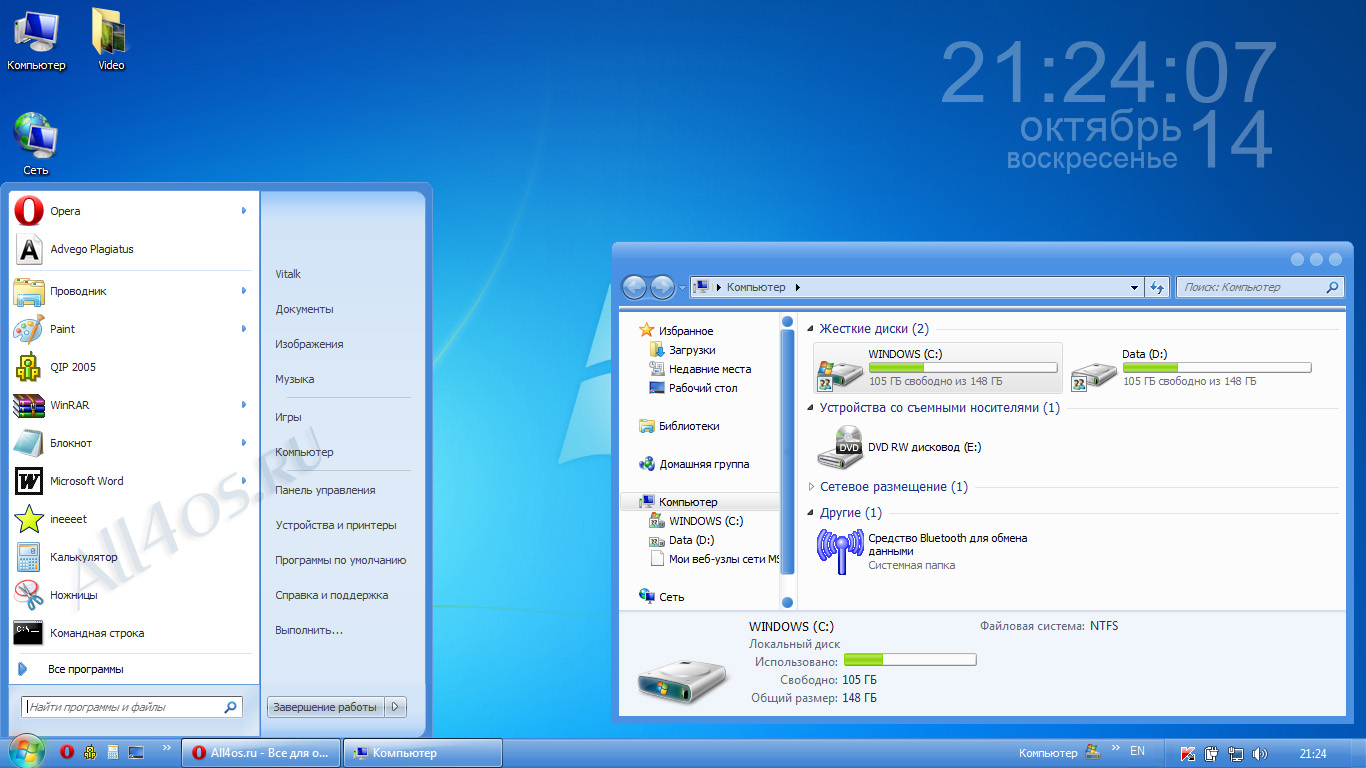Click the Explorer Back button
The image size is (1366, 768).
634,288
